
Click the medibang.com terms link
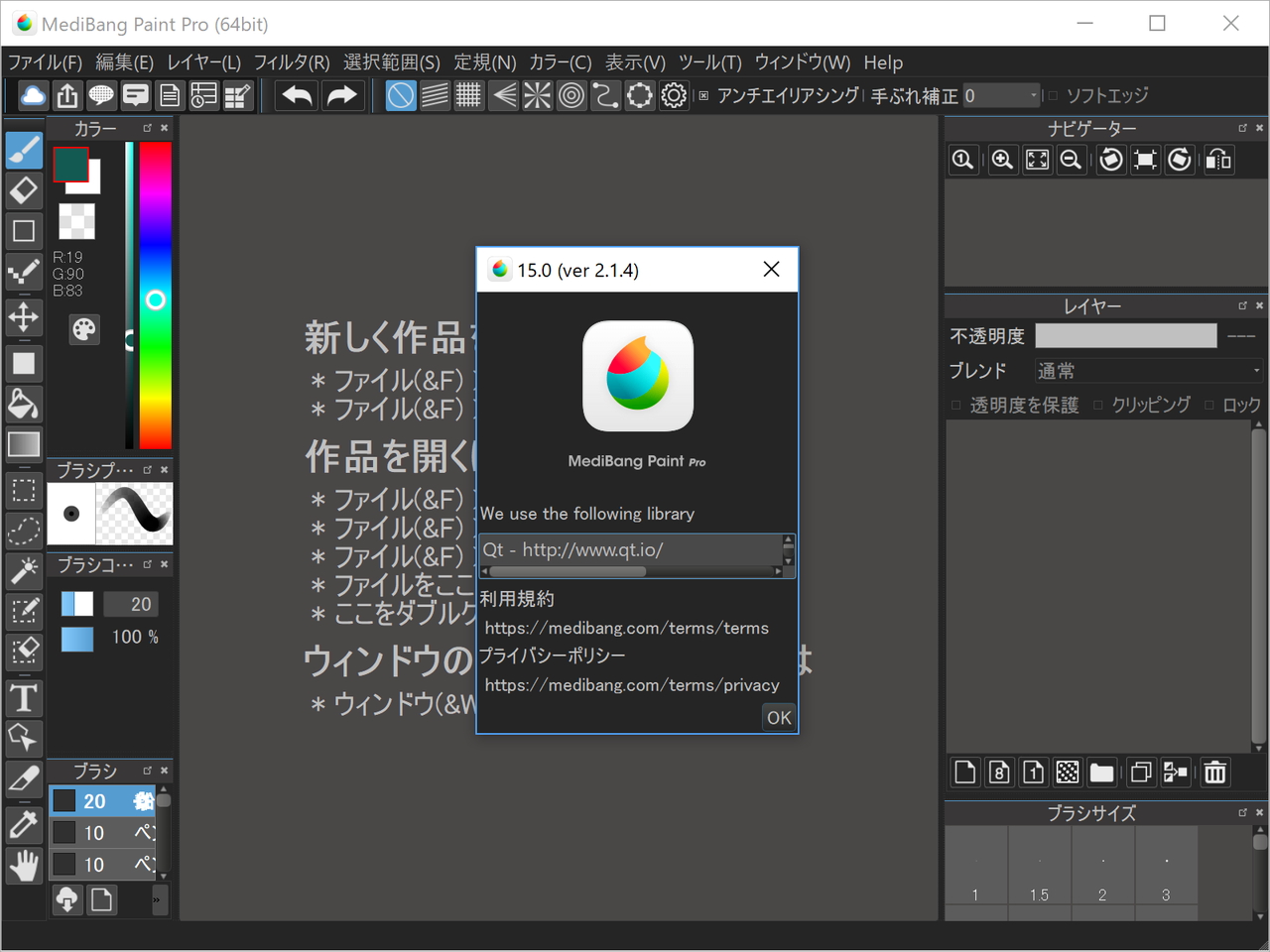coord(626,628)
